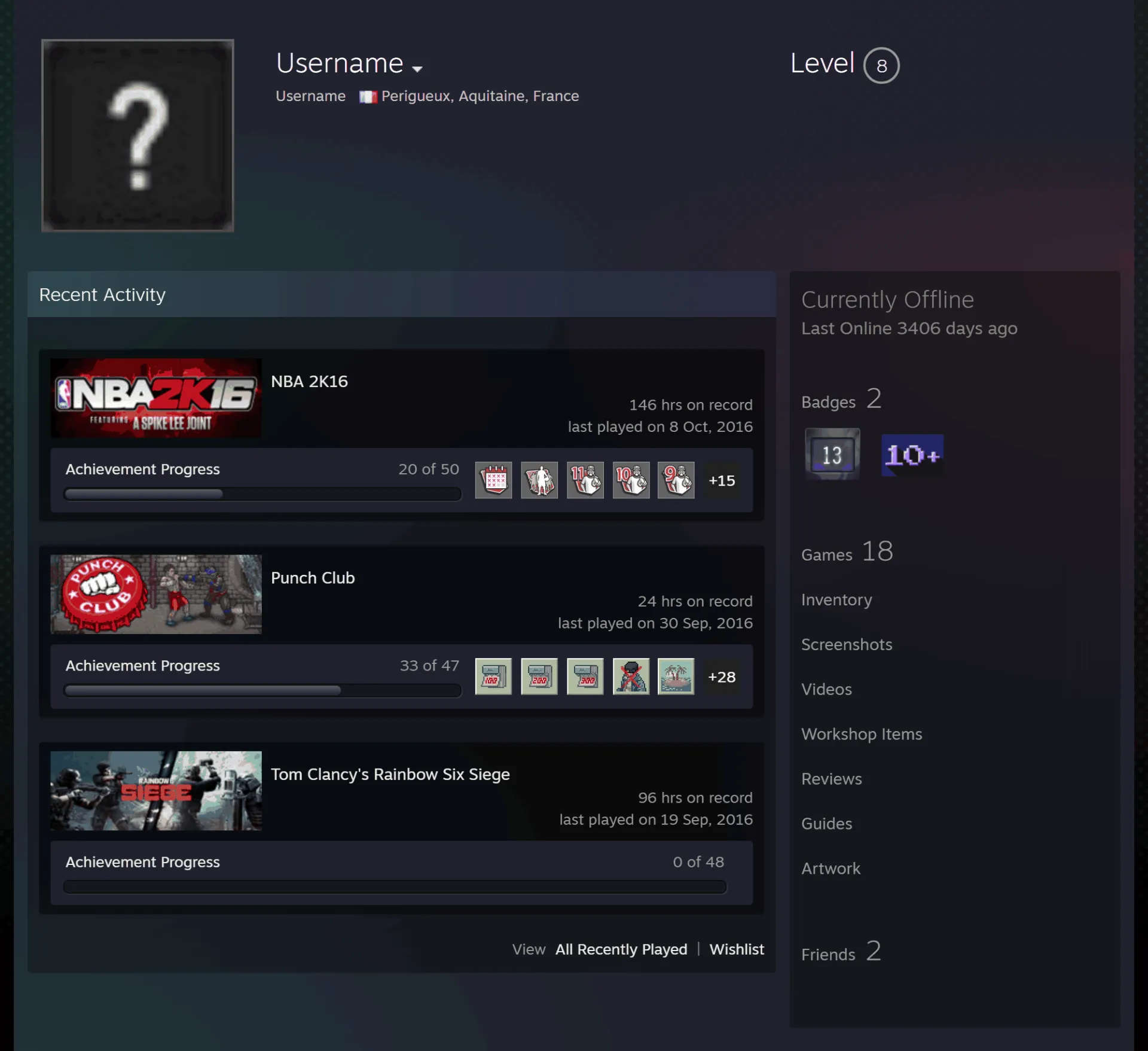Click Punch Club island achievement icon
The width and height of the screenshot is (1148, 1051).
point(676,676)
